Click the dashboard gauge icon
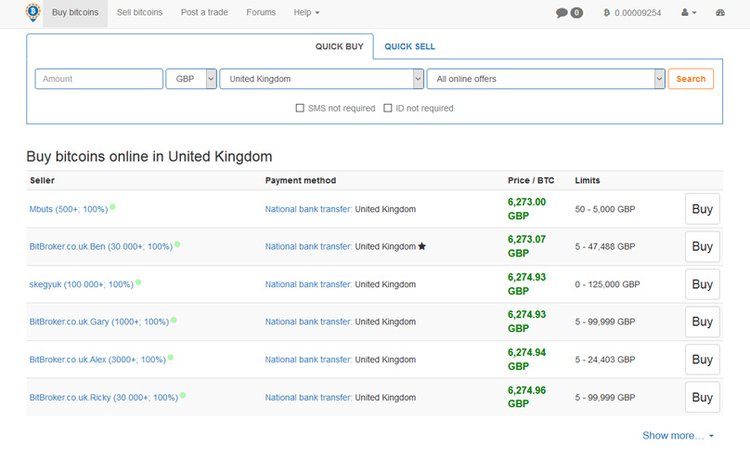The width and height of the screenshot is (750, 459). pyautogui.click(x=720, y=13)
